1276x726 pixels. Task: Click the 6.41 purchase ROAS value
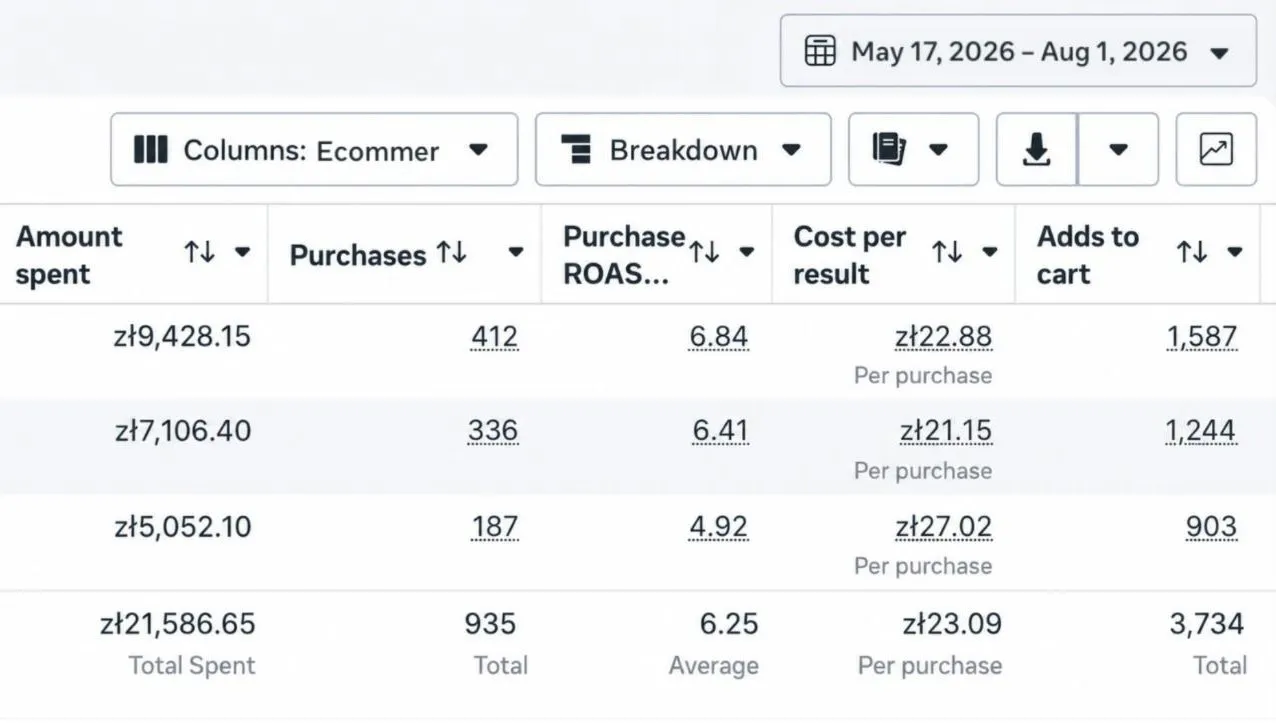click(x=720, y=432)
